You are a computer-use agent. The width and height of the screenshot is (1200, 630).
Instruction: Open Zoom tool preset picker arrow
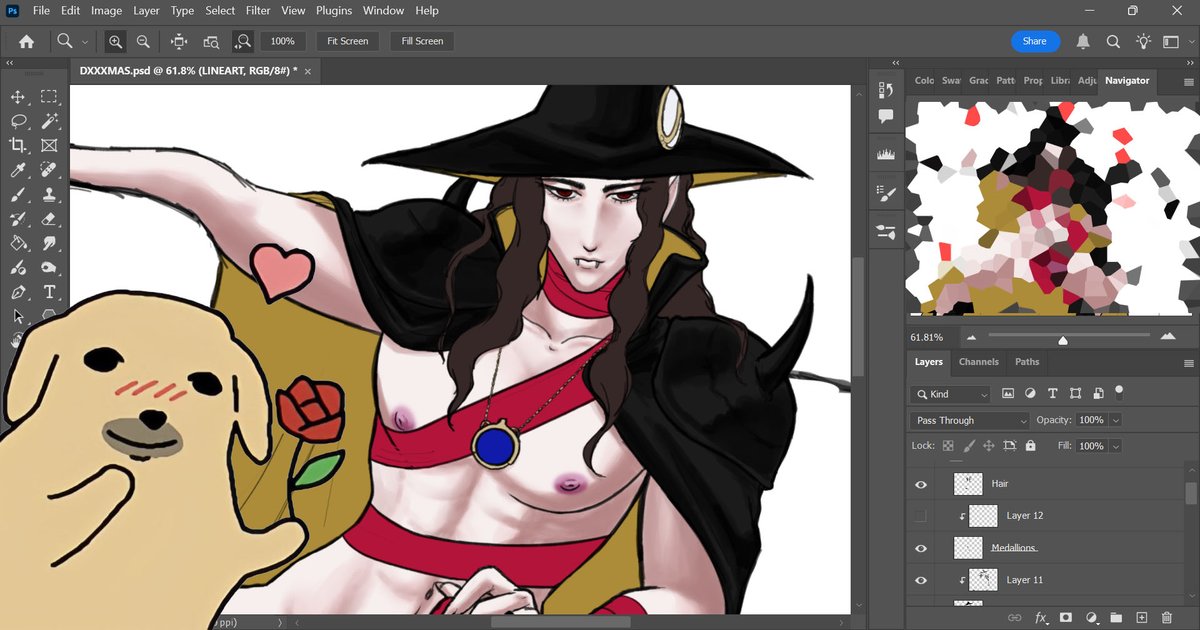click(85, 42)
